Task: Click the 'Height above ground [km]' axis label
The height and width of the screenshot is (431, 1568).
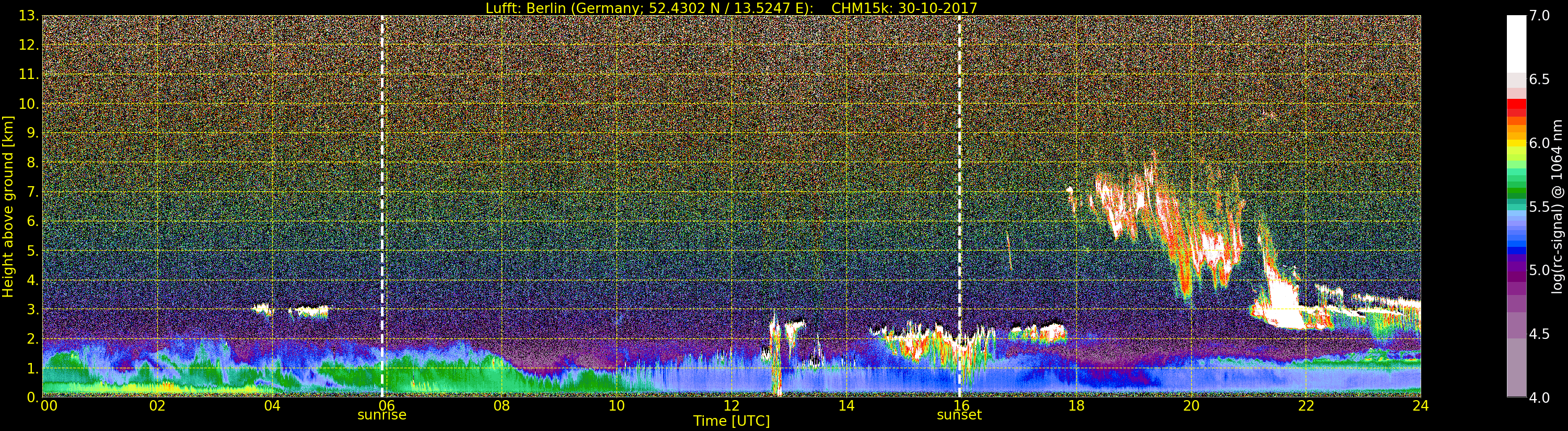Action: coord(8,207)
